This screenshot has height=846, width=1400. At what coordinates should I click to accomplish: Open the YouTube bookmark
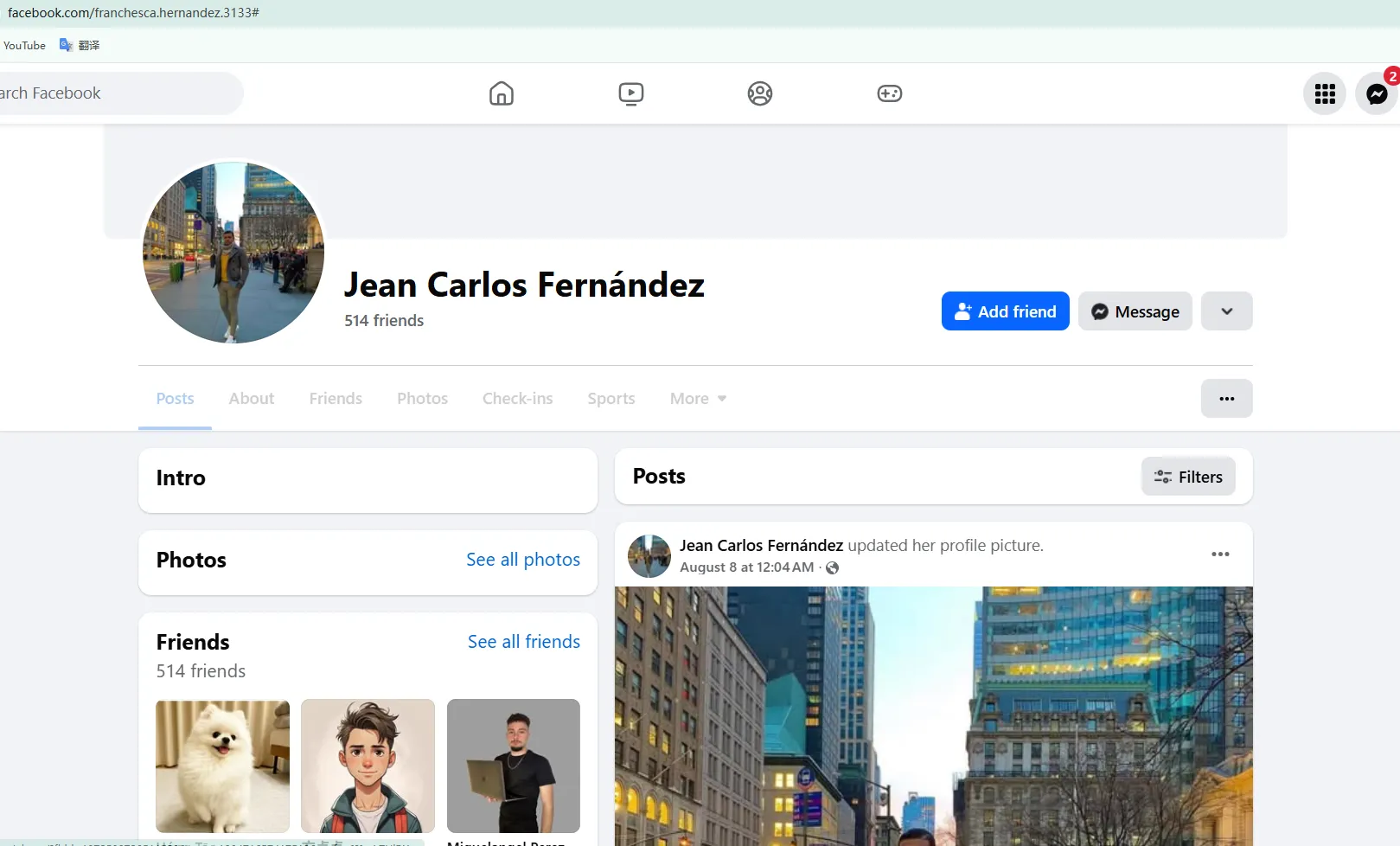(x=24, y=45)
